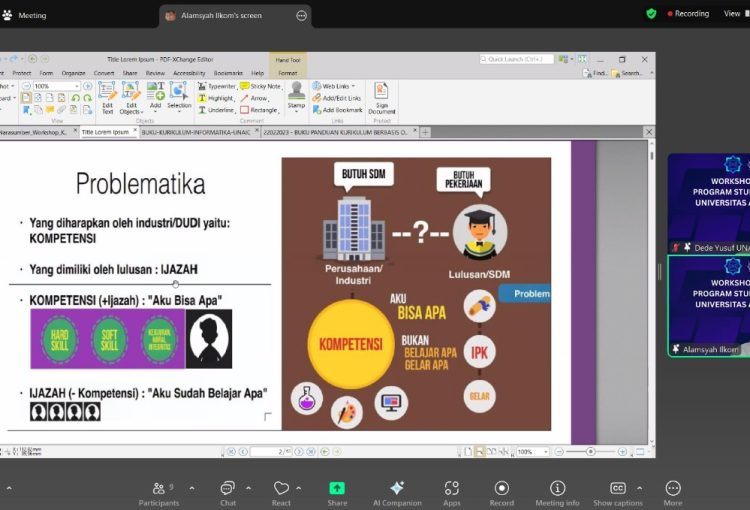This screenshot has height=510, width=750.
Task: Switch to the BUKU-KURIKULUM-INFORMATIKA document tab
Action: click(193, 132)
